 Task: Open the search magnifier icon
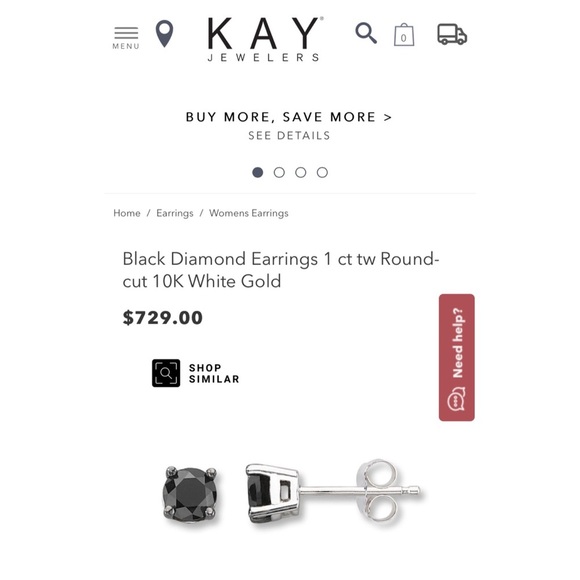pos(366,33)
